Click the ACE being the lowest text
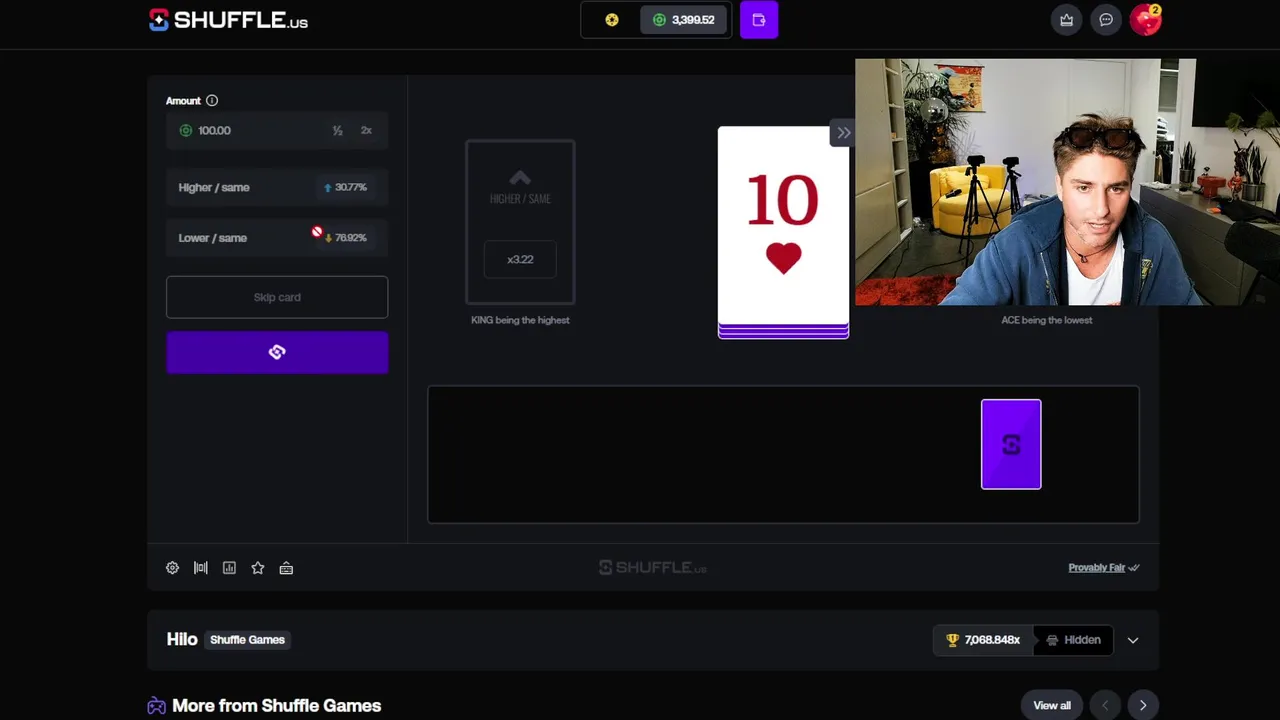Screen dimensions: 1280x720 [x=1047, y=320]
